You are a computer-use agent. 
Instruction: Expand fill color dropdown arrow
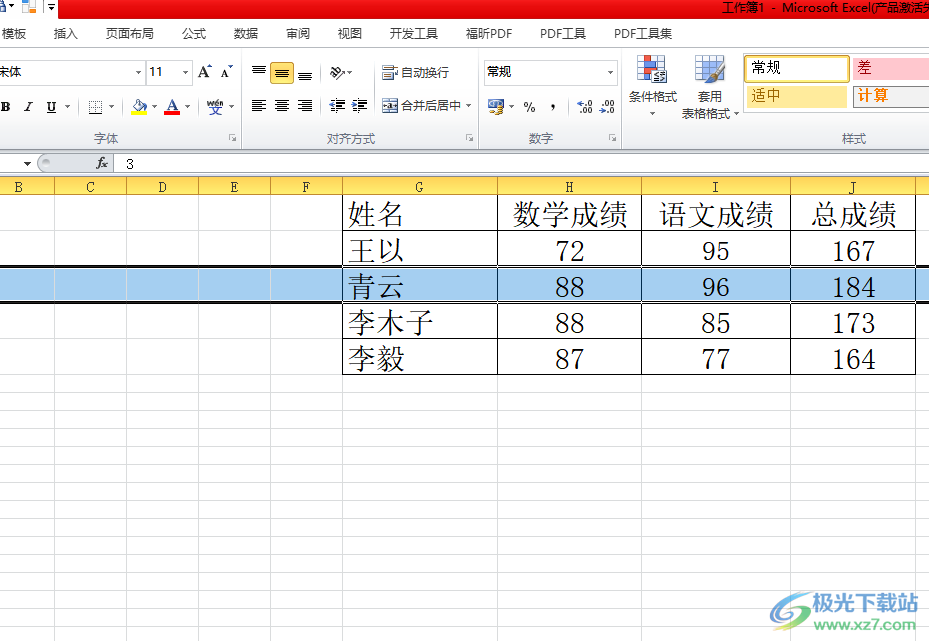coord(154,107)
